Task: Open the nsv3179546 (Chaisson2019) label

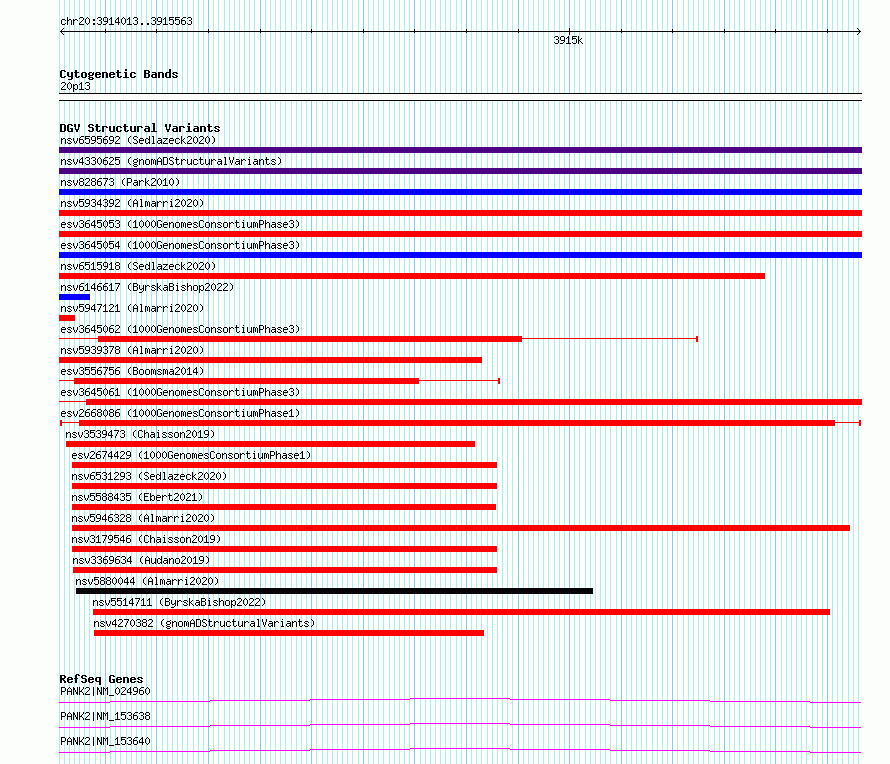Action: (146, 539)
